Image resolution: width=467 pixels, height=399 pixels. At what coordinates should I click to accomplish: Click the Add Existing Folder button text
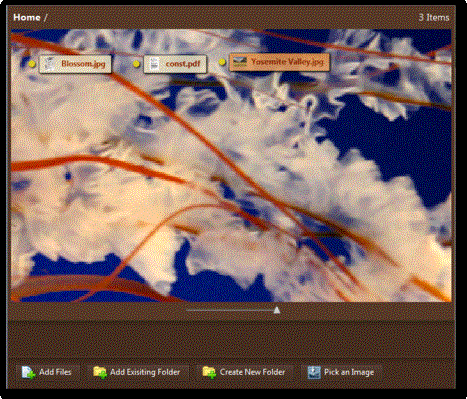[145, 372]
